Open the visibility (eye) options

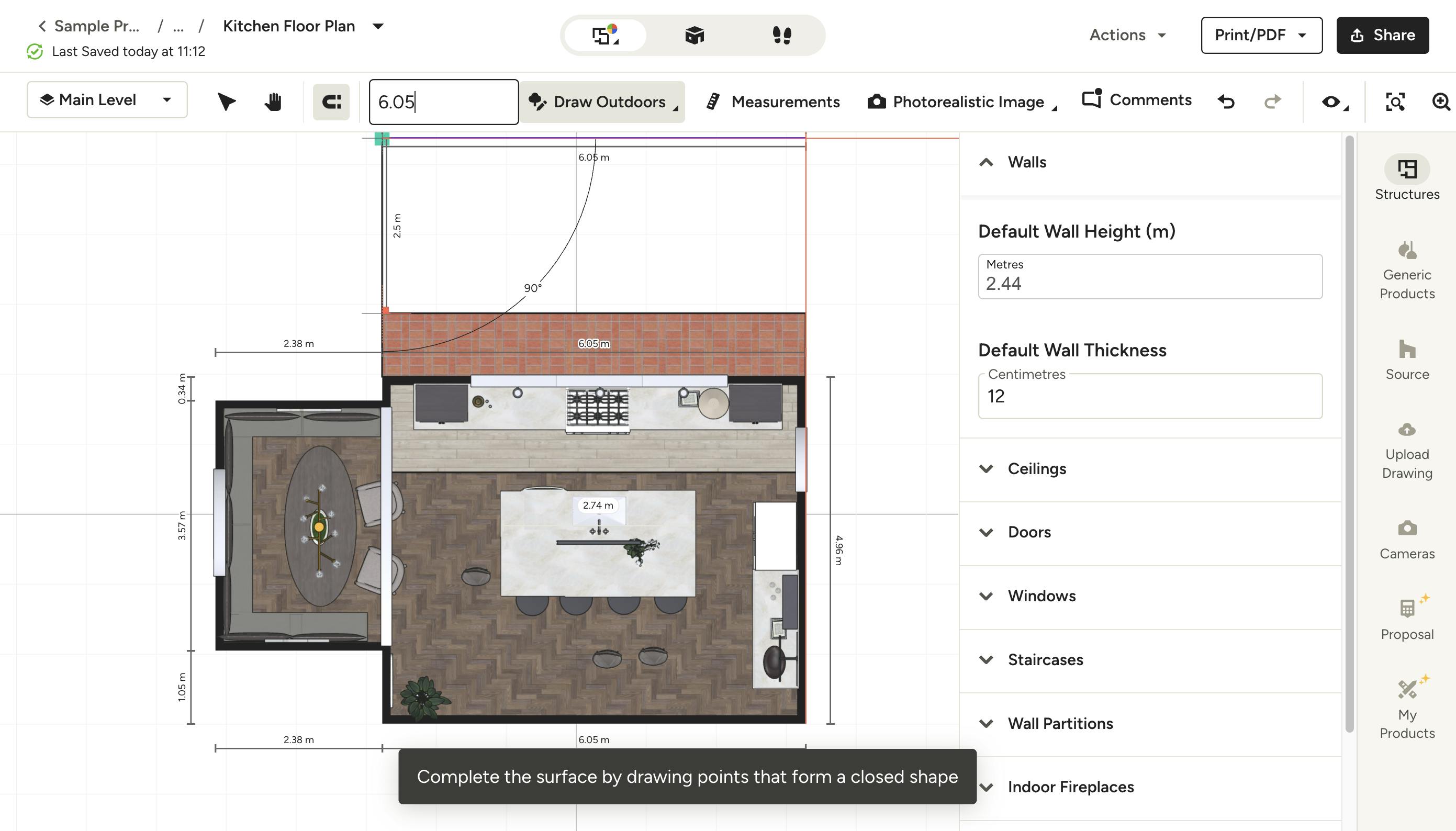click(1332, 102)
